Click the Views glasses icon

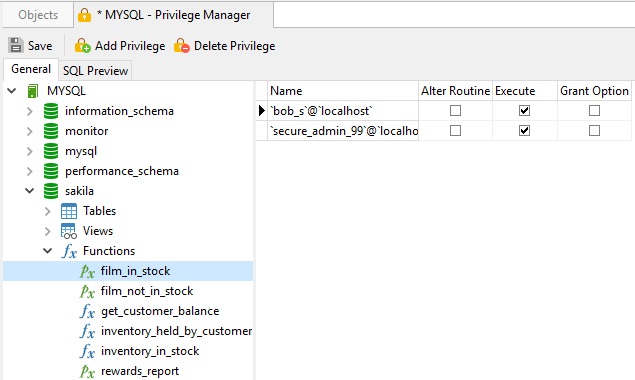(68, 231)
